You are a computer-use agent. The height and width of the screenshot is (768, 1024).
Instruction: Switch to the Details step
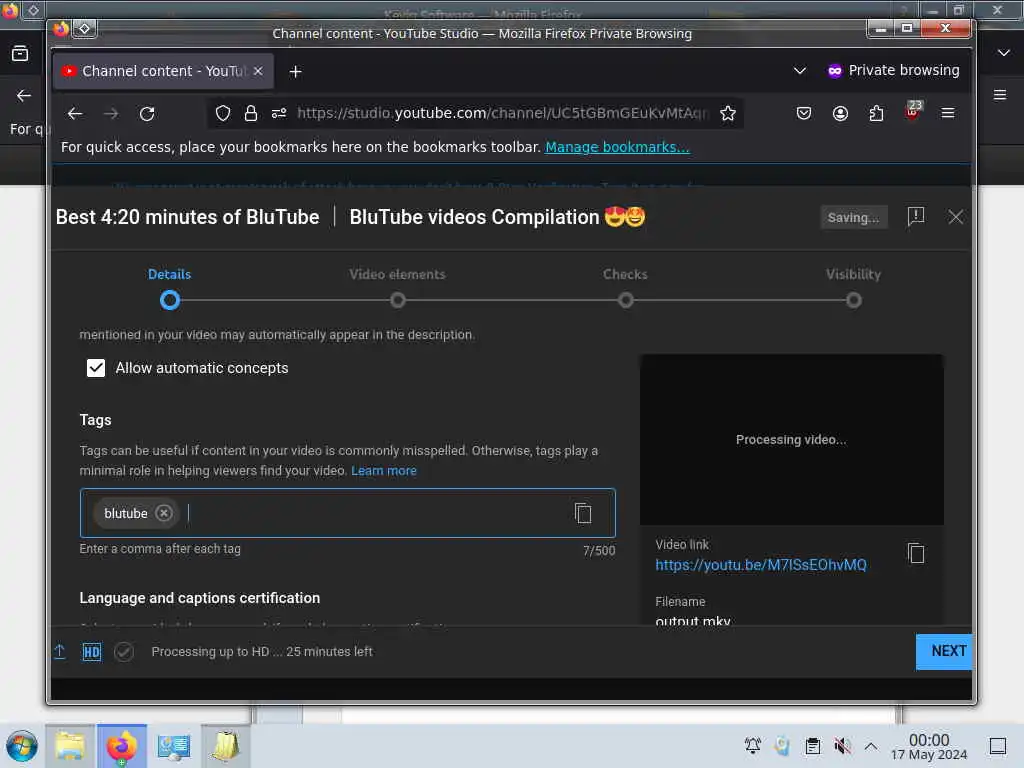[x=170, y=274]
